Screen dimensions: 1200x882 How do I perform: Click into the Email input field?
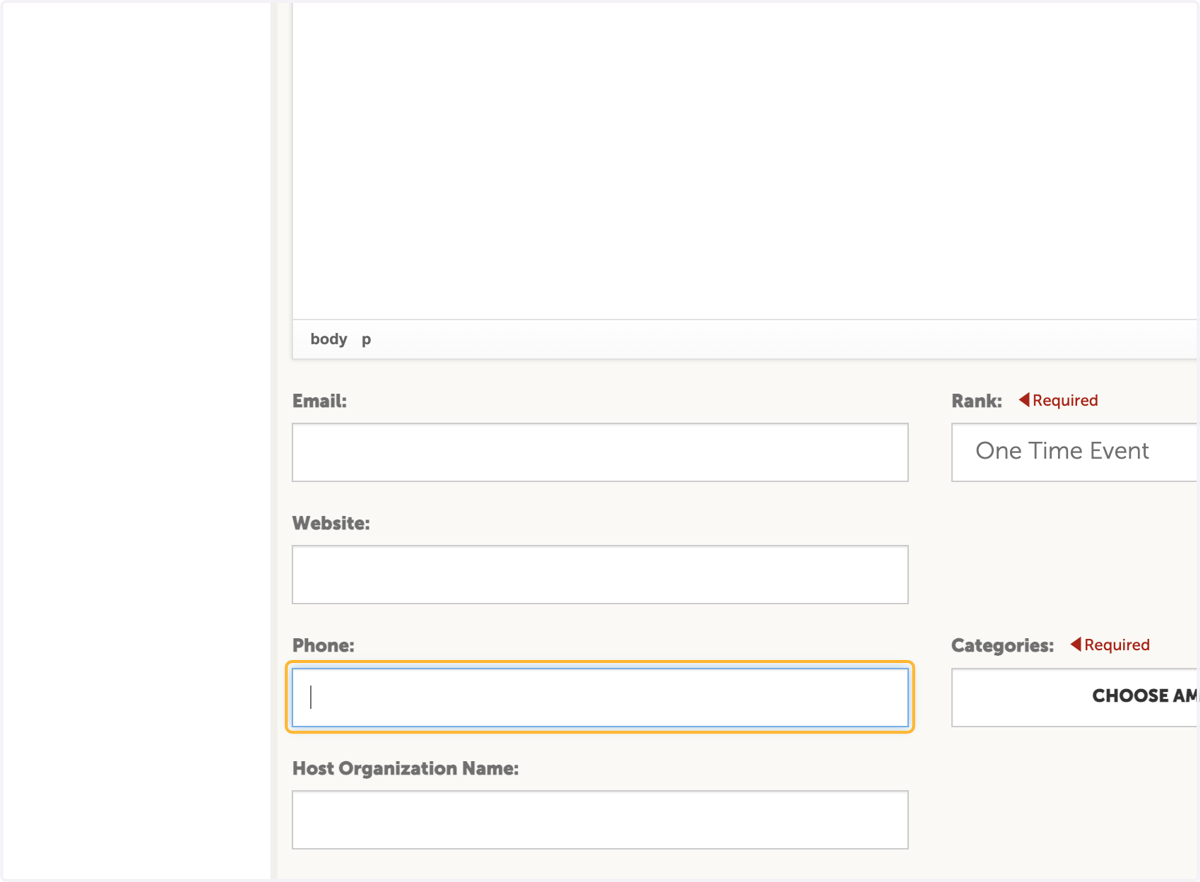click(600, 452)
